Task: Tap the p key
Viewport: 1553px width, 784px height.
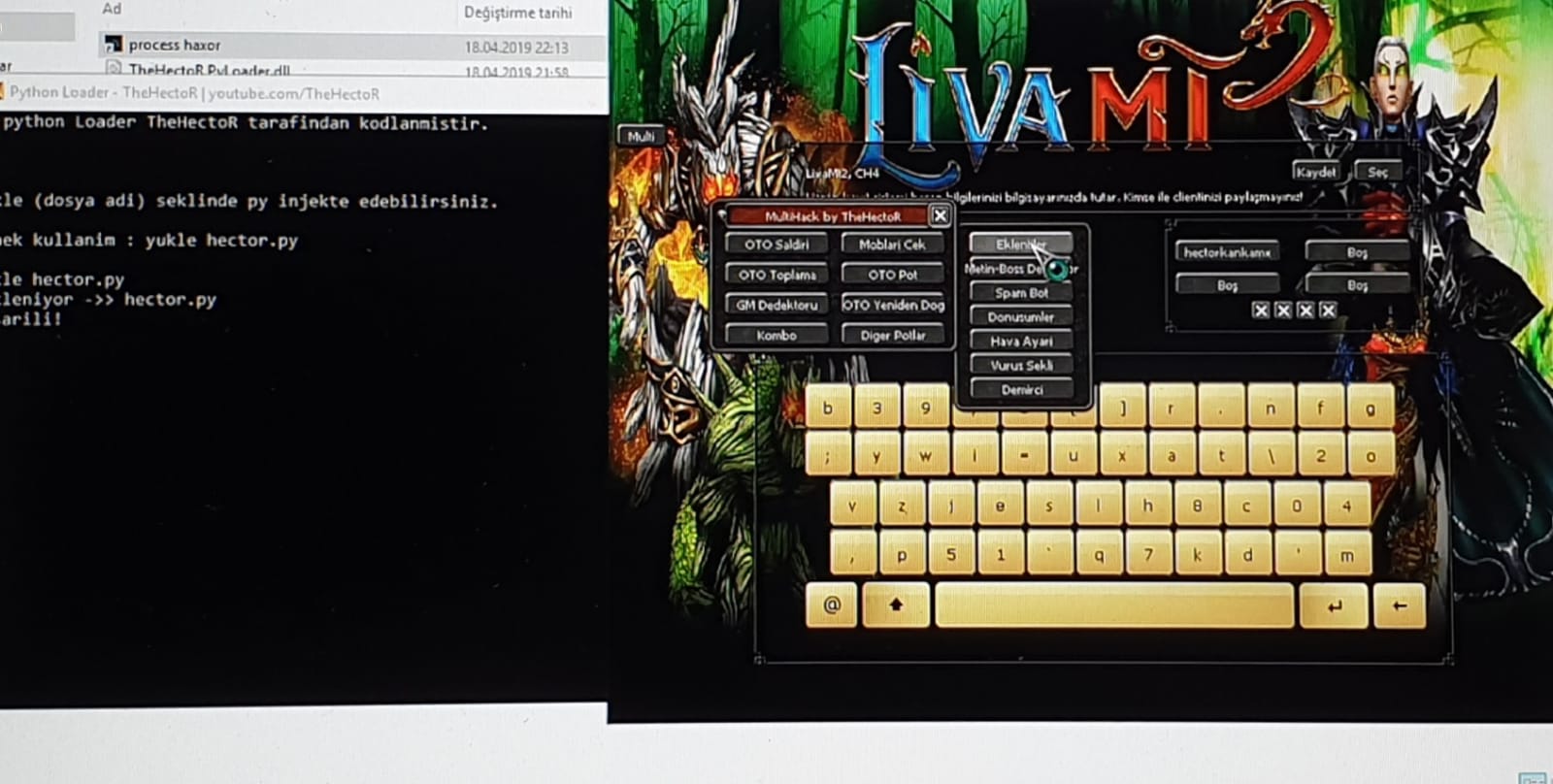Action: (902, 555)
